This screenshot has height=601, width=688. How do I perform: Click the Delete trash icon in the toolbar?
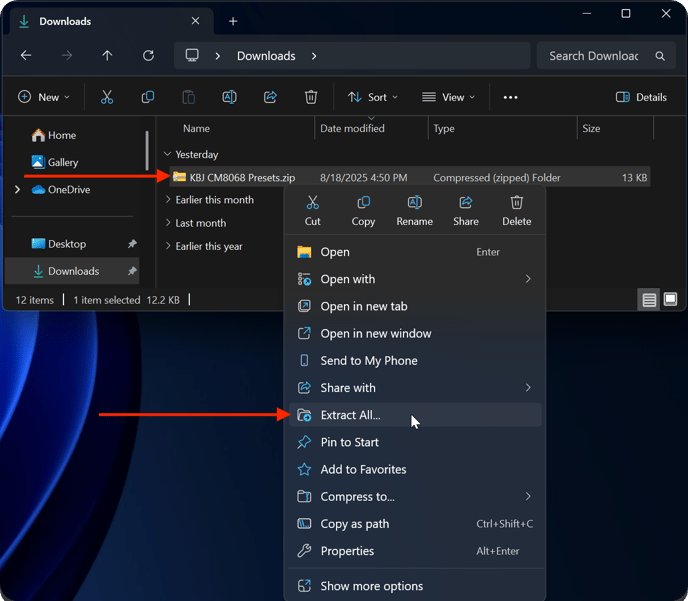click(x=311, y=97)
